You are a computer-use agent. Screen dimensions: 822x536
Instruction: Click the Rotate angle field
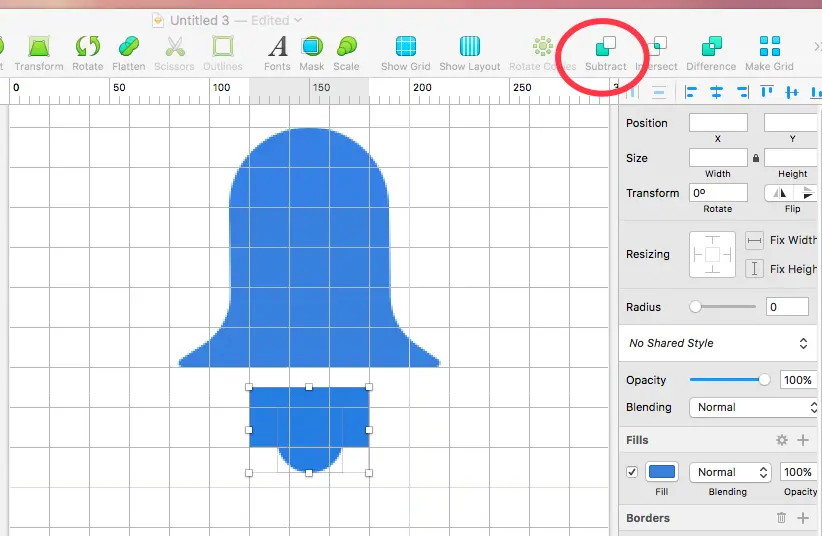click(x=718, y=192)
